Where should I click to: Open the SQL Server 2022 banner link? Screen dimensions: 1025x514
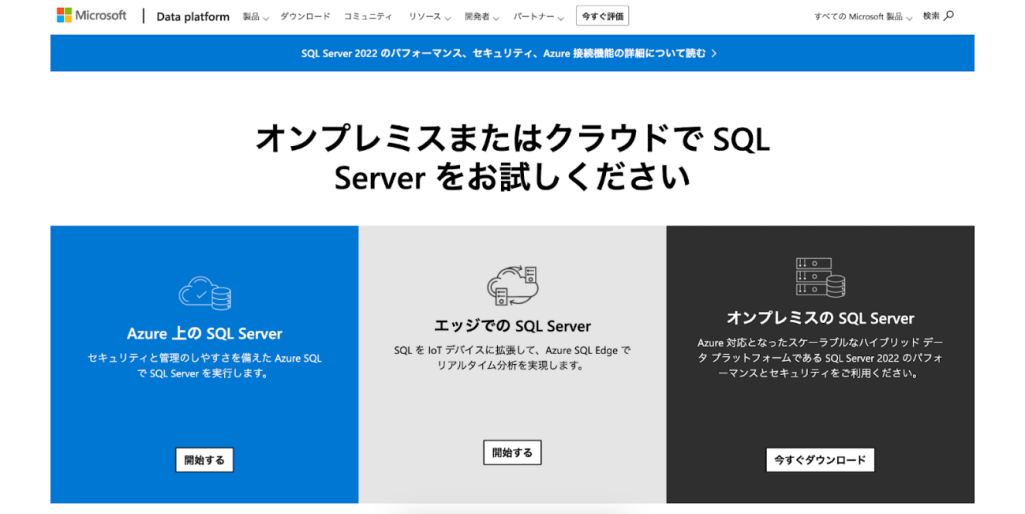pos(509,54)
